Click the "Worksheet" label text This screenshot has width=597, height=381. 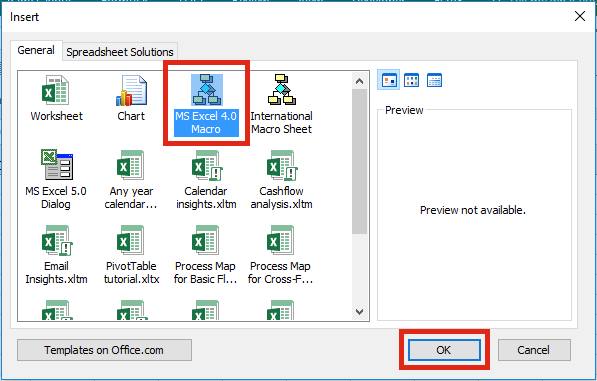click(x=56, y=116)
